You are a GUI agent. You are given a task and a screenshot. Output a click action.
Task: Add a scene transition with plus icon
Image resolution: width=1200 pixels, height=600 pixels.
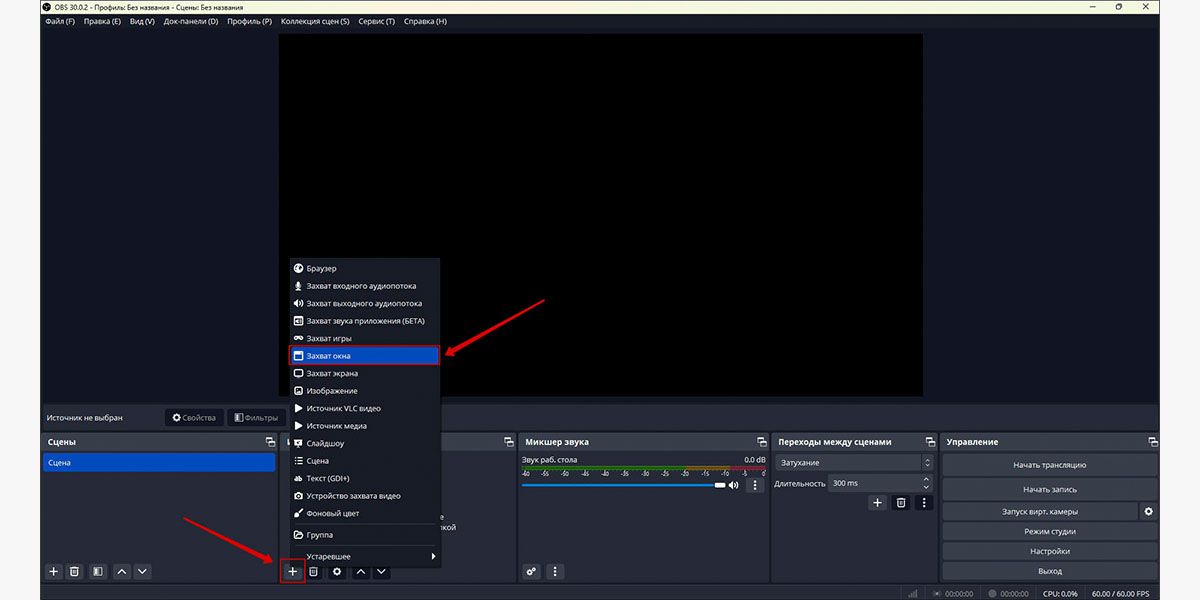coord(877,503)
